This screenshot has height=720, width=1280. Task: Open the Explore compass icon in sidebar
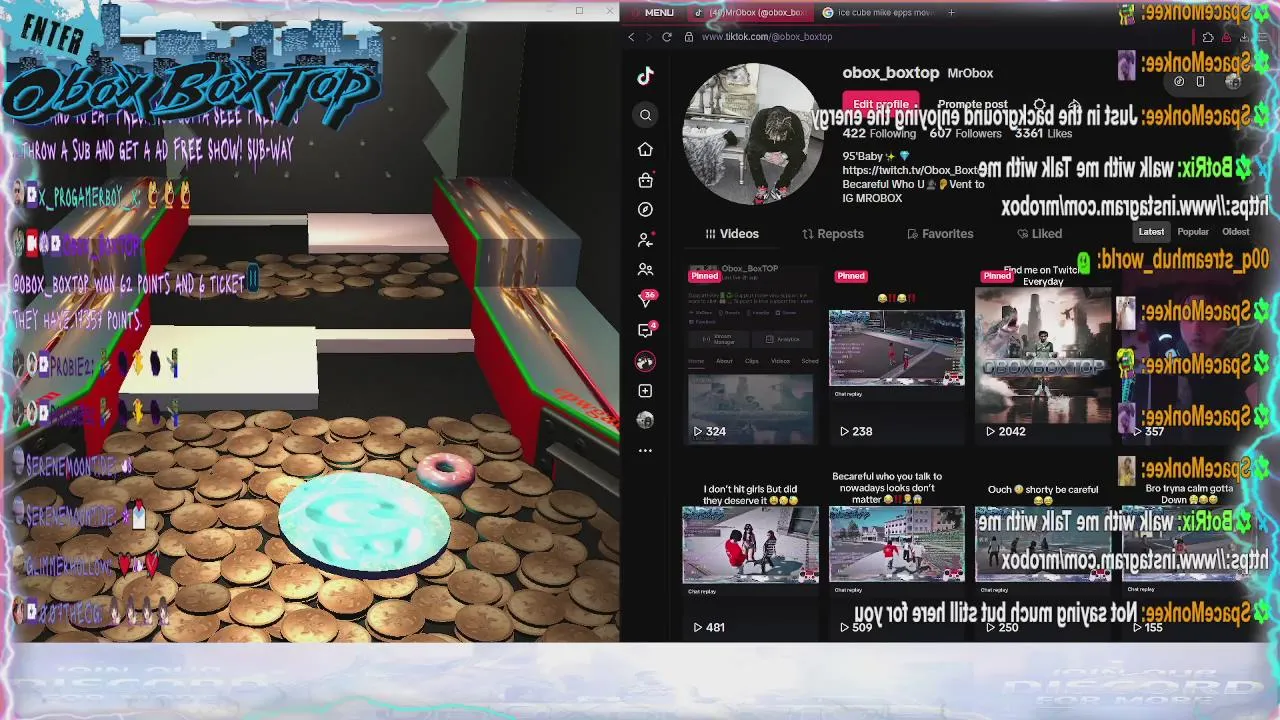point(645,210)
